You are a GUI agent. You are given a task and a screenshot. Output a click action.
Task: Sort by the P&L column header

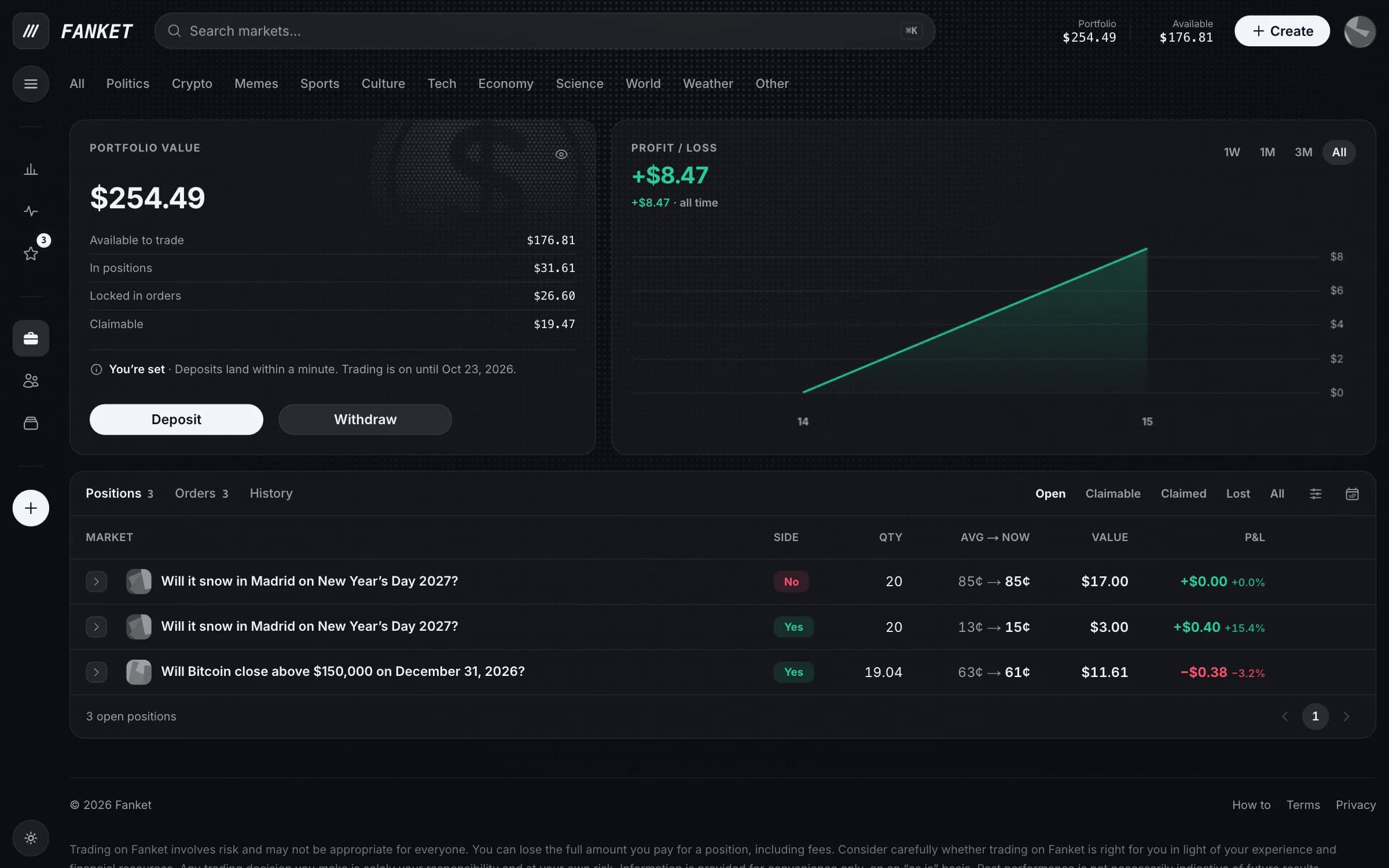1254,537
